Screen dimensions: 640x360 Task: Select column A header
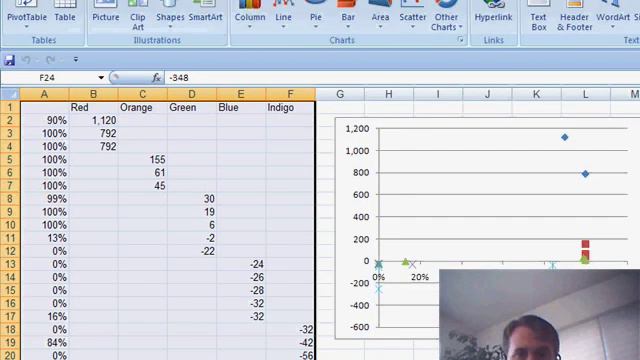44,94
